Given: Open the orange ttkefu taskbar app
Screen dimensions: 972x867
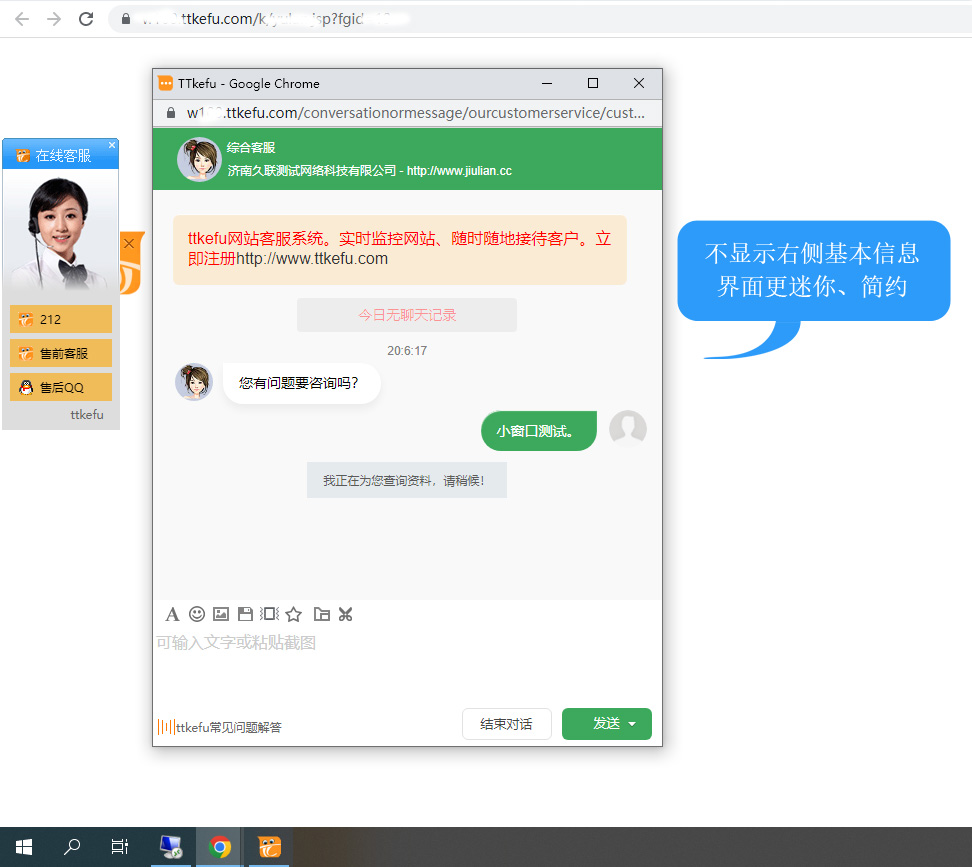Looking at the screenshot, I should 270,847.
